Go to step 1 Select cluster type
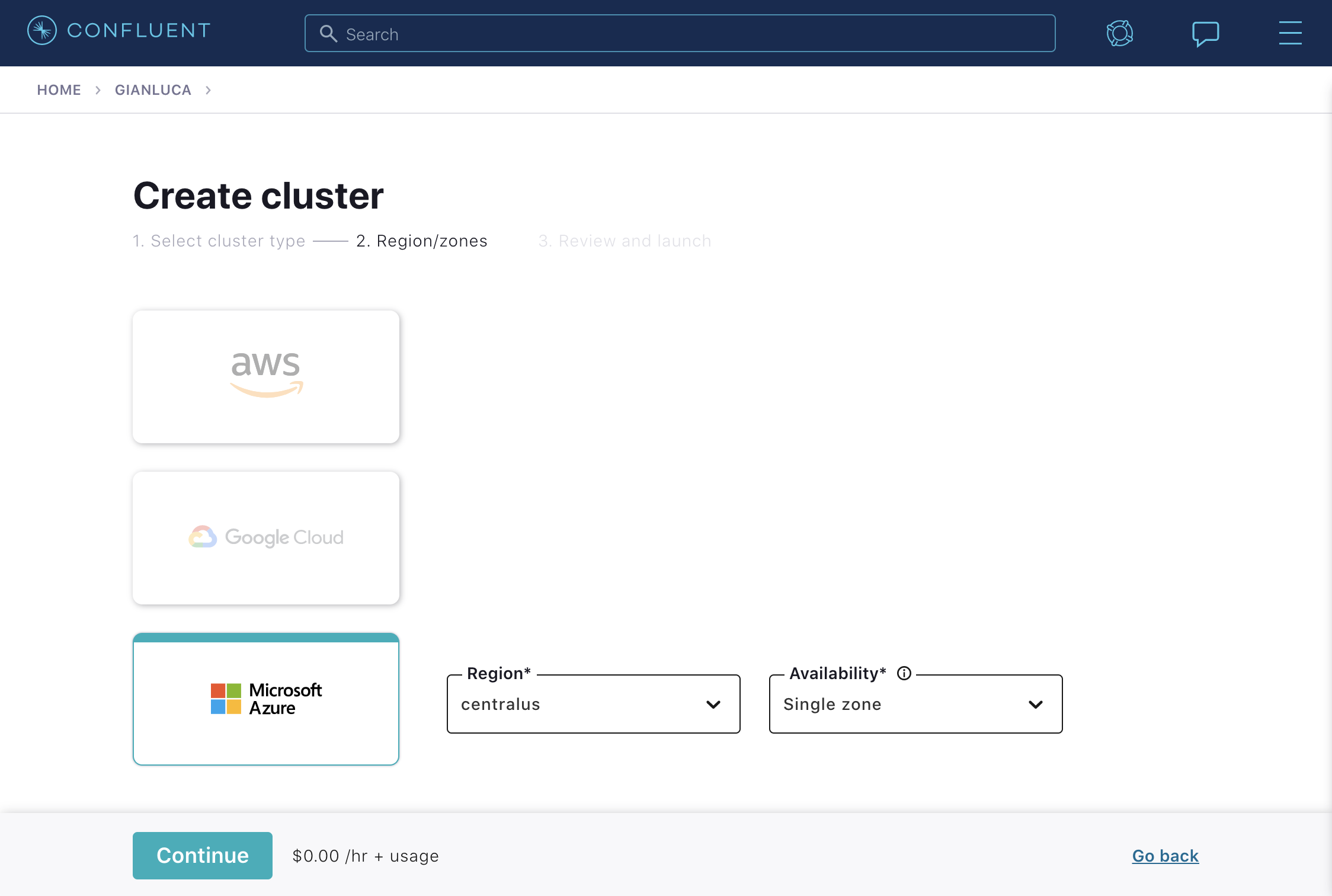This screenshot has width=1332, height=896. (219, 241)
